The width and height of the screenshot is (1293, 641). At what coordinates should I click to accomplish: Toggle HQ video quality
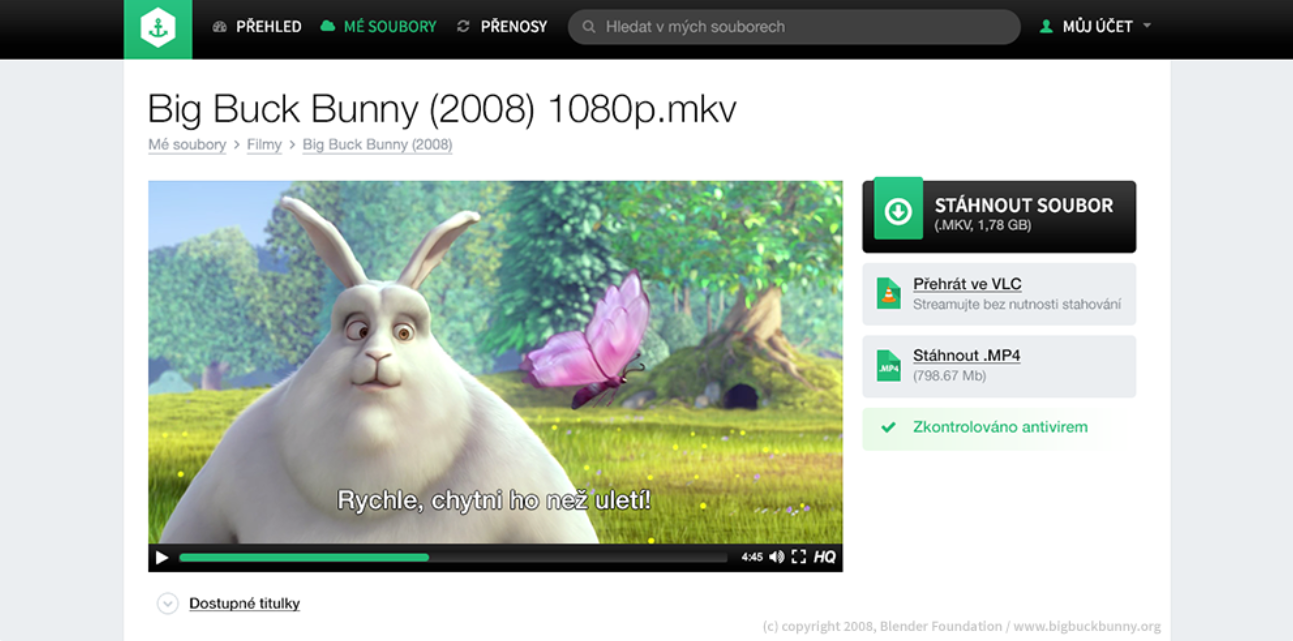point(824,557)
